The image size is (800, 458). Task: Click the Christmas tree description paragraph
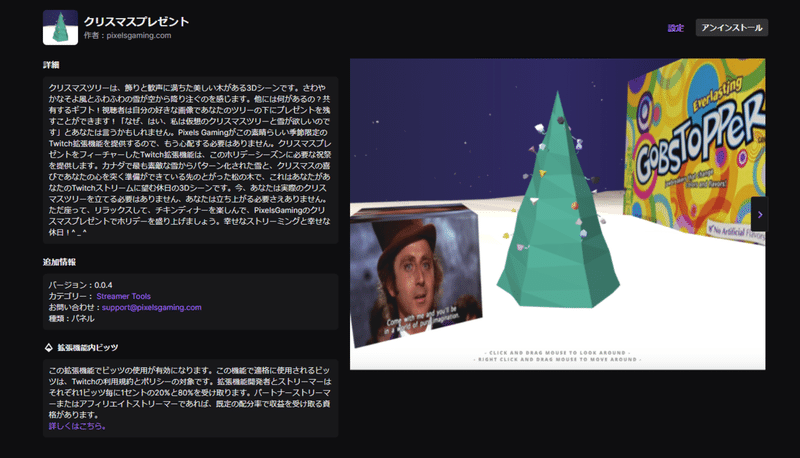point(190,160)
